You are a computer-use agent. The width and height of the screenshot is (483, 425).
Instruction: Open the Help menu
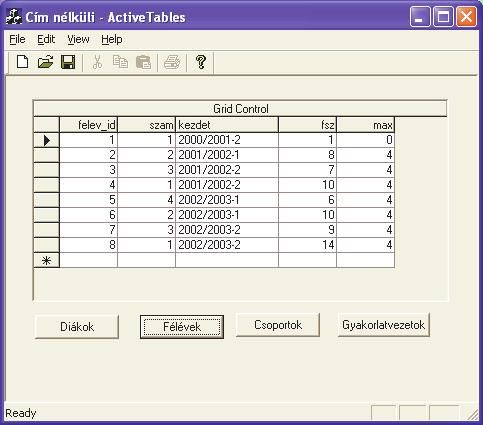point(112,39)
